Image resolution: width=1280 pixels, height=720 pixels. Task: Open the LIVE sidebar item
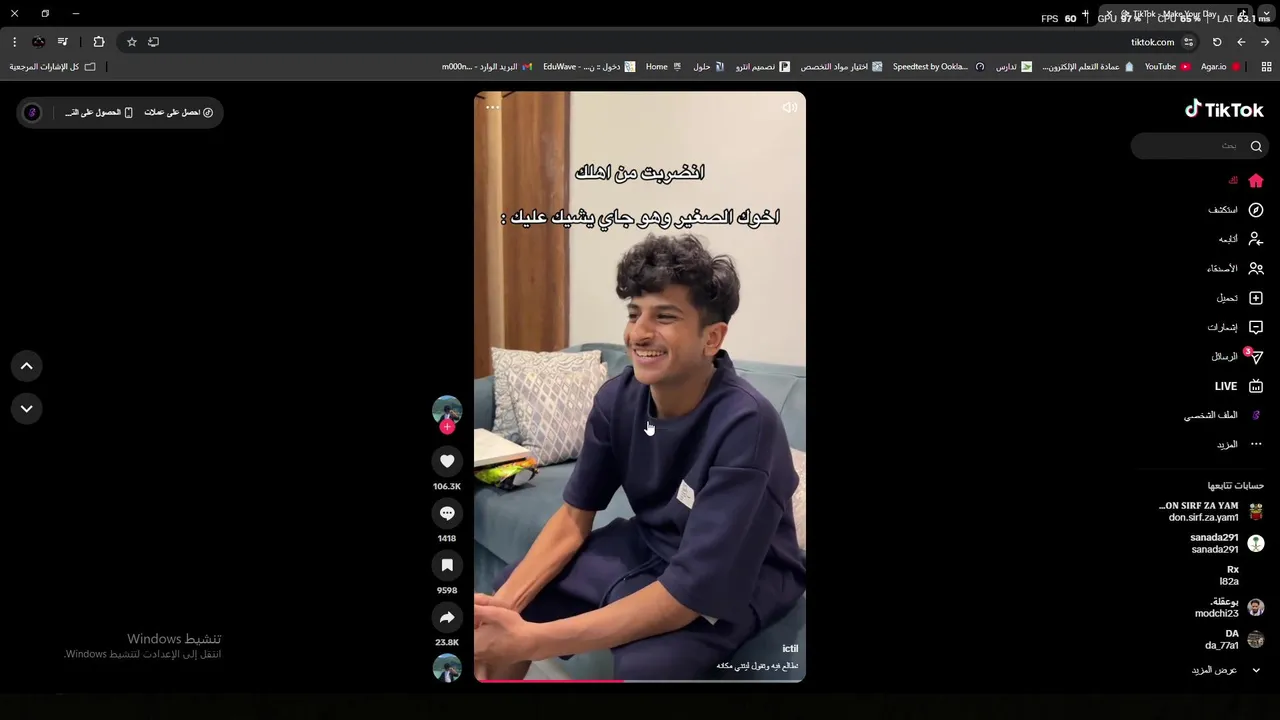coord(1239,386)
